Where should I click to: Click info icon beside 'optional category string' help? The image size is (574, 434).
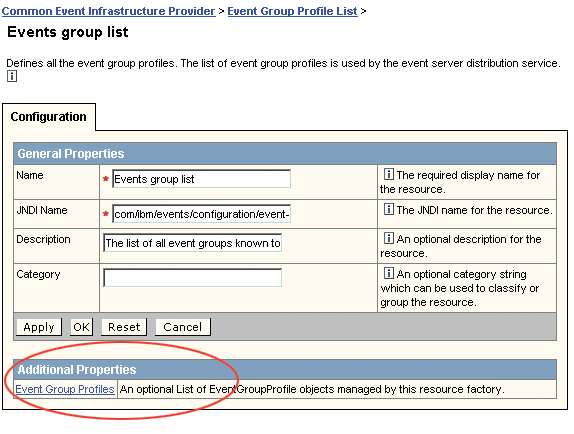tap(388, 273)
